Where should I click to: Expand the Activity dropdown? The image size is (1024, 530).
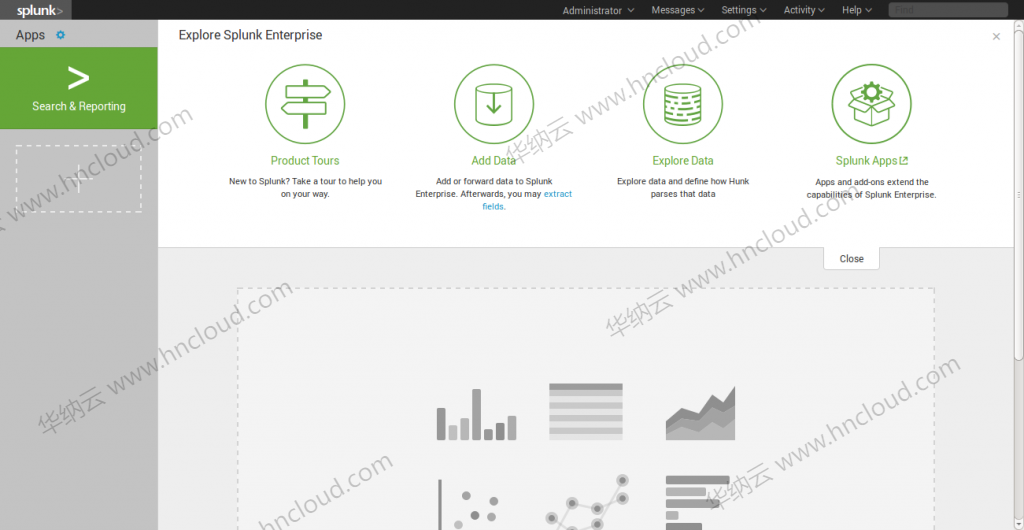tap(804, 10)
